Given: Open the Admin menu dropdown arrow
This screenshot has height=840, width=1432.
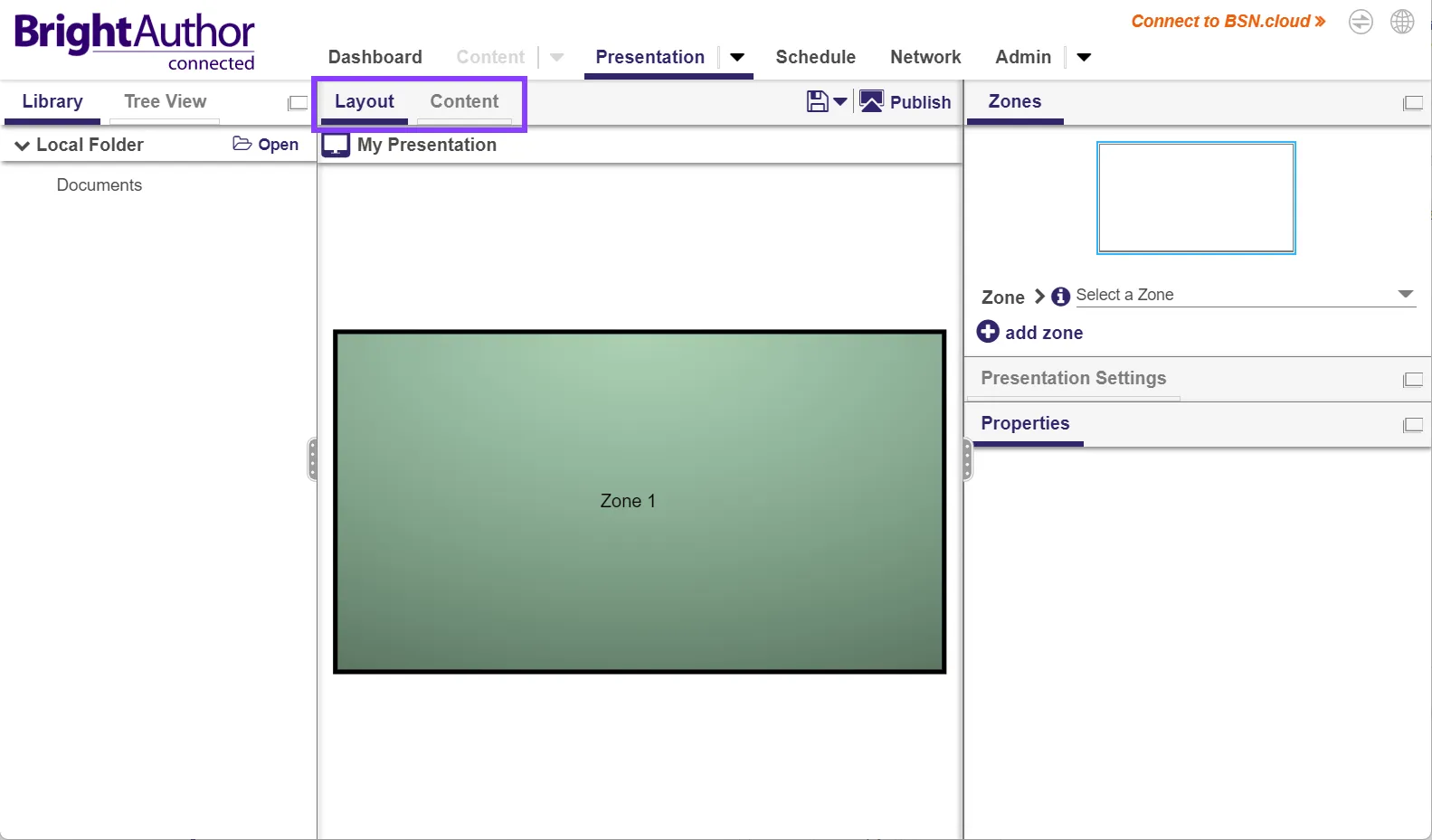Looking at the screenshot, I should (x=1084, y=57).
